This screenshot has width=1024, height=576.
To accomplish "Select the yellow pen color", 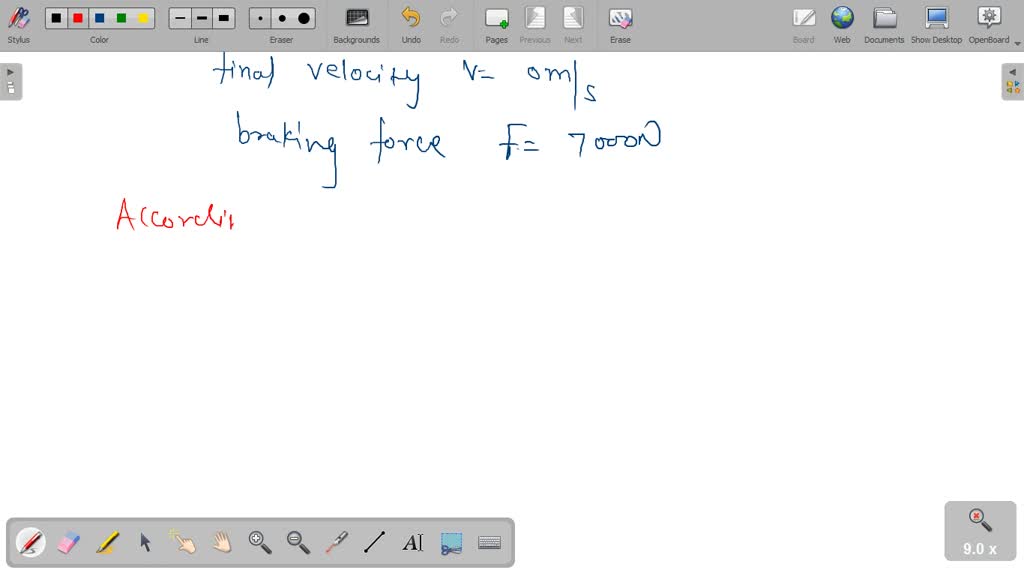I will point(142,18).
